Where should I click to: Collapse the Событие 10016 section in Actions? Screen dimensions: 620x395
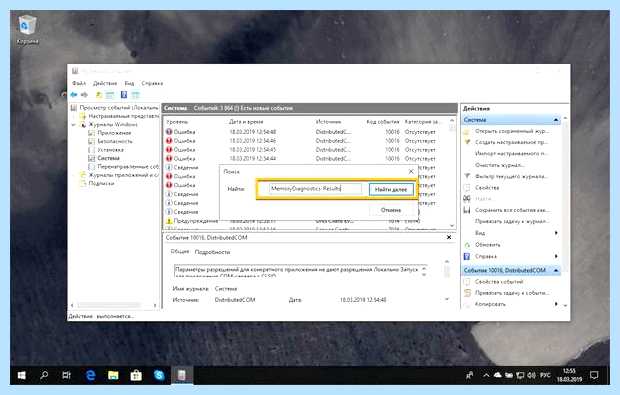point(556,270)
